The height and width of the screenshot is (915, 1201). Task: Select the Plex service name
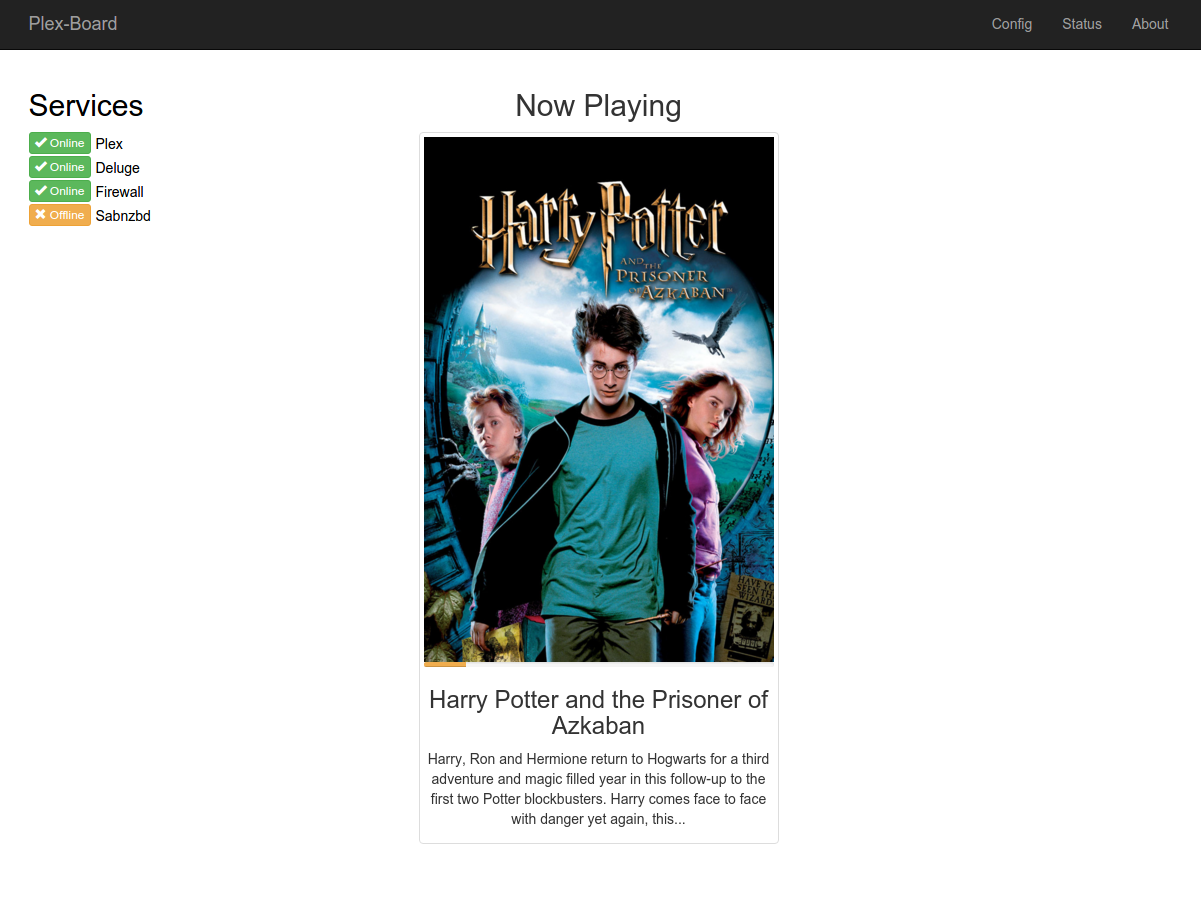click(109, 144)
